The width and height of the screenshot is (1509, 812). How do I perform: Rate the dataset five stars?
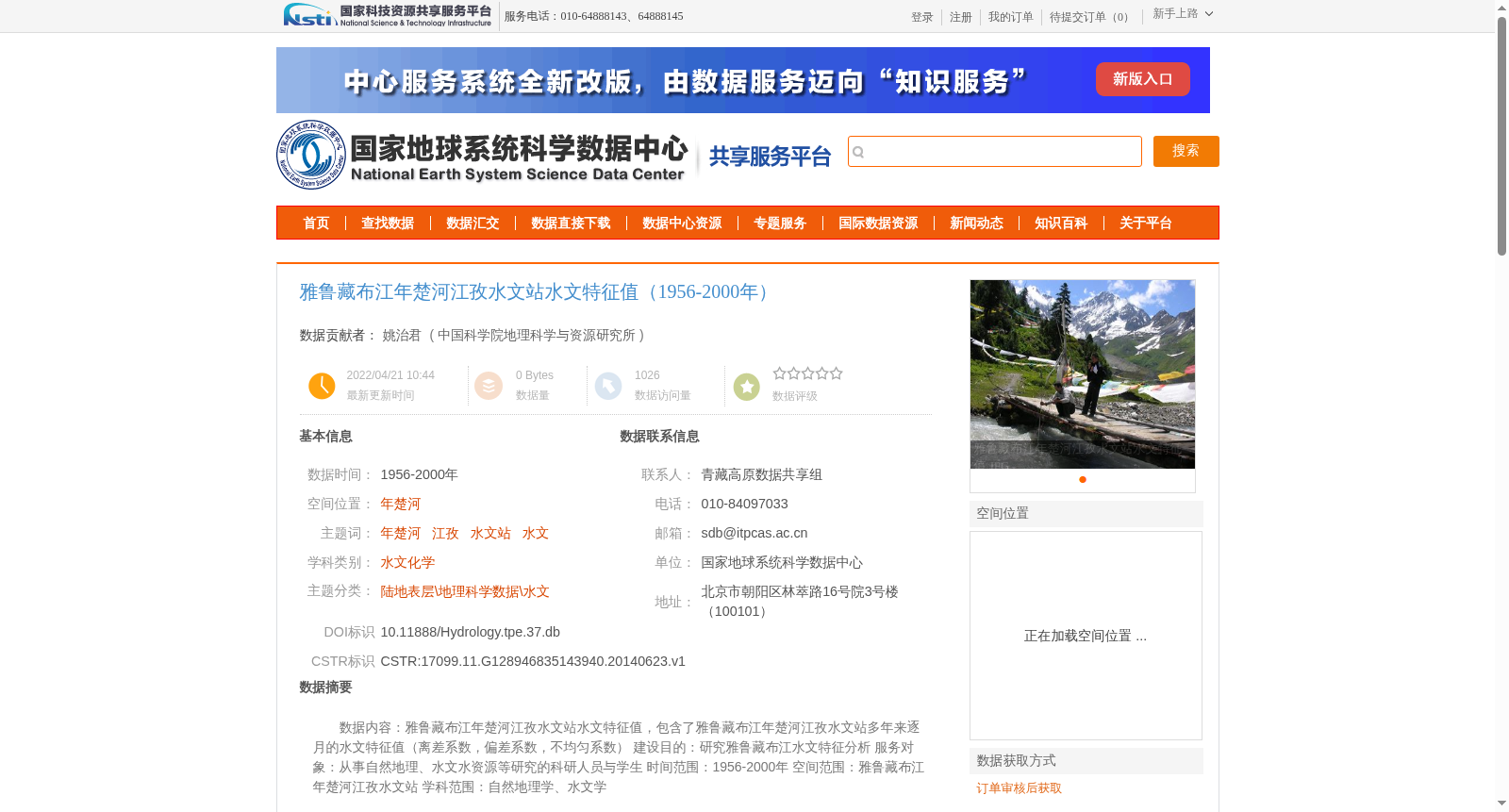[x=836, y=373]
